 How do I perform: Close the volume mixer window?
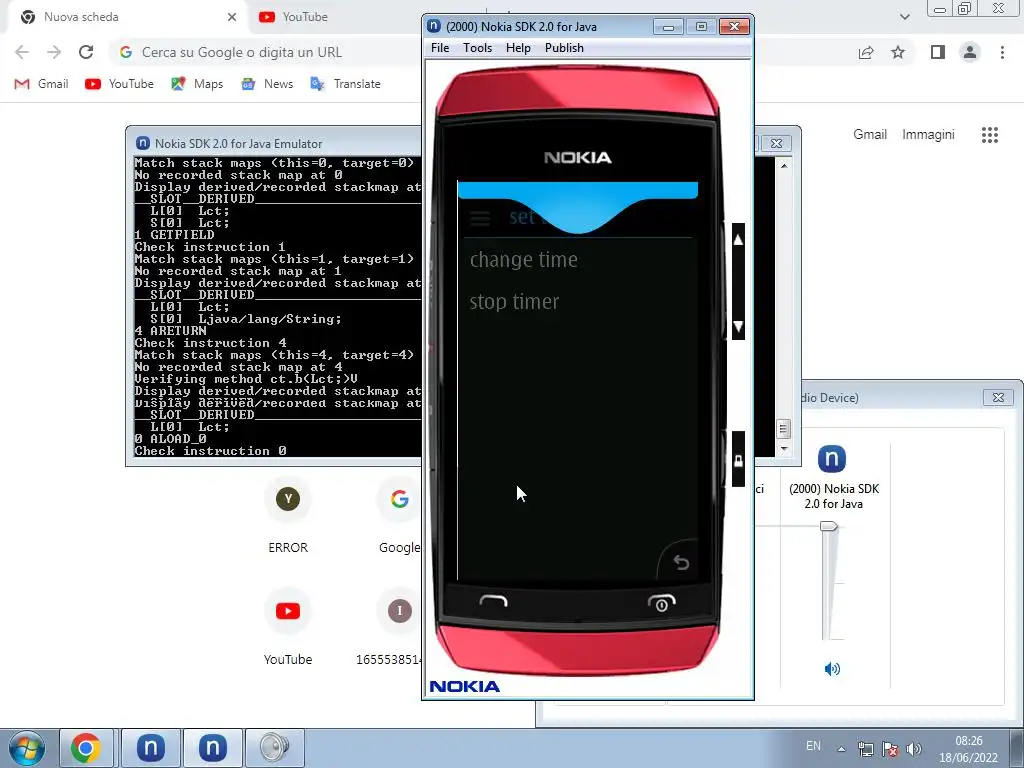998,397
